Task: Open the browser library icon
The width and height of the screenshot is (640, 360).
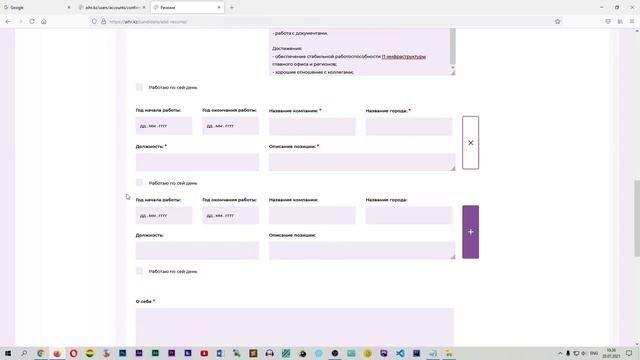Action: (x=620, y=21)
